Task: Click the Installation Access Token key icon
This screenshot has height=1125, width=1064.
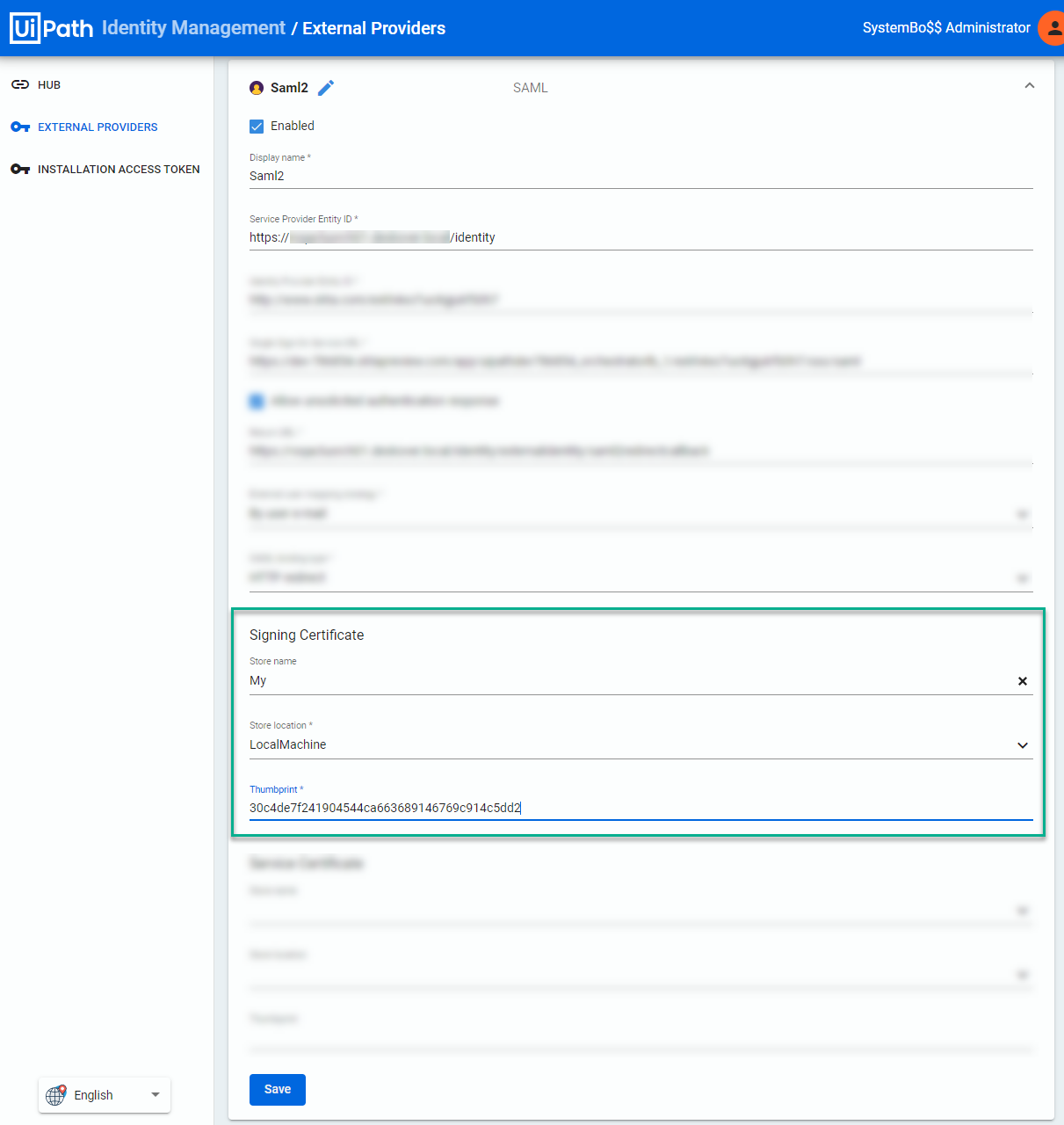Action: (x=20, y=170)
